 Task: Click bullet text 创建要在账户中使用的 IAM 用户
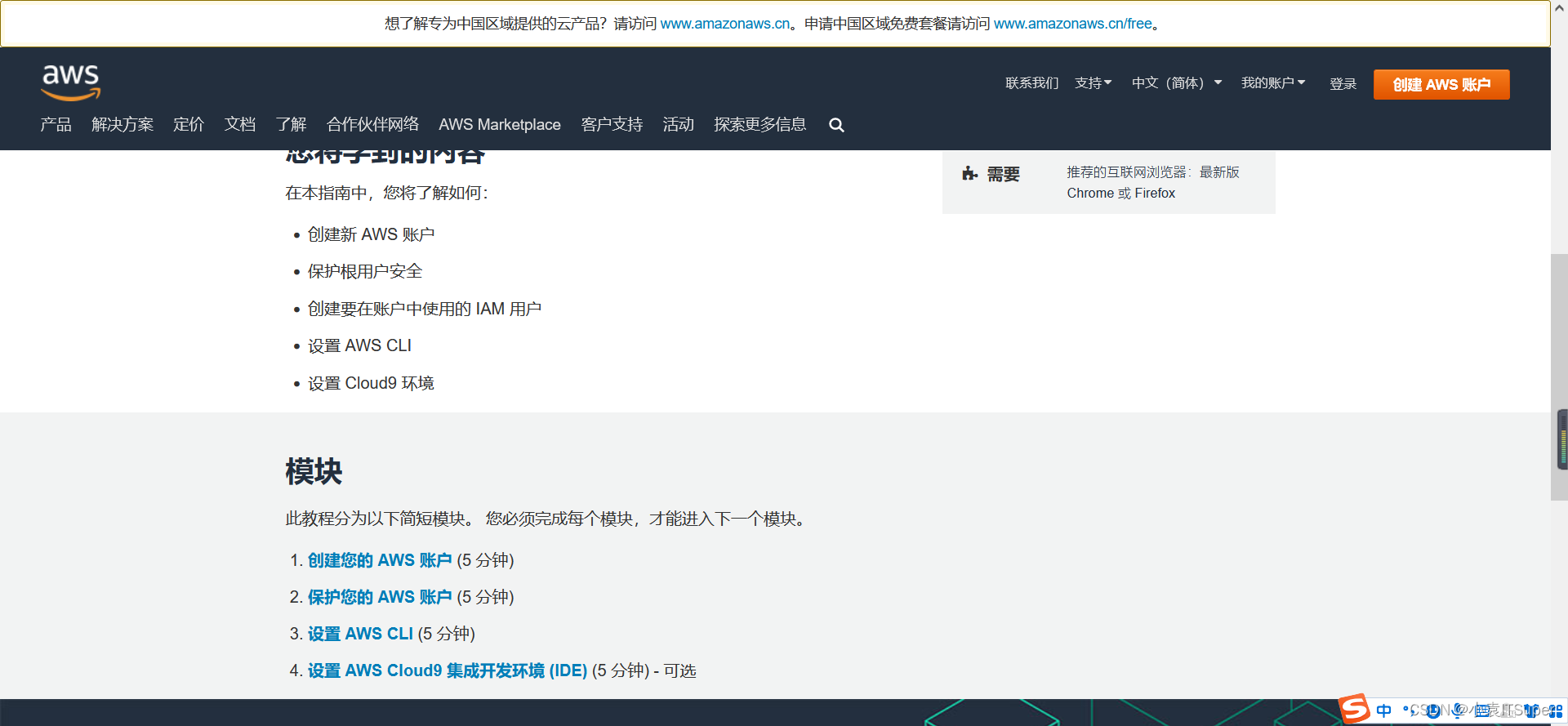coord(425,309)
